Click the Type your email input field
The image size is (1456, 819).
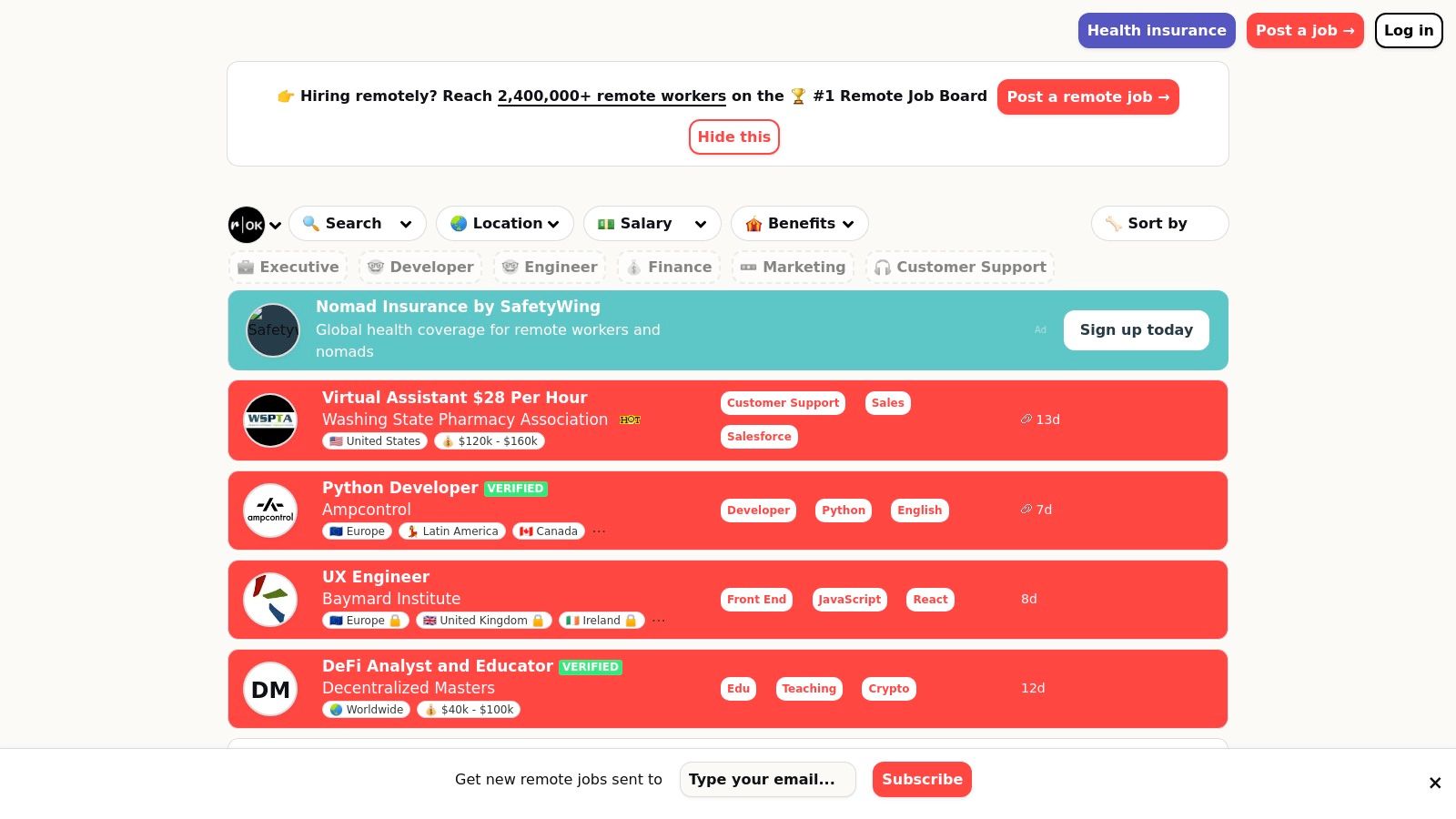click(768, 780)
